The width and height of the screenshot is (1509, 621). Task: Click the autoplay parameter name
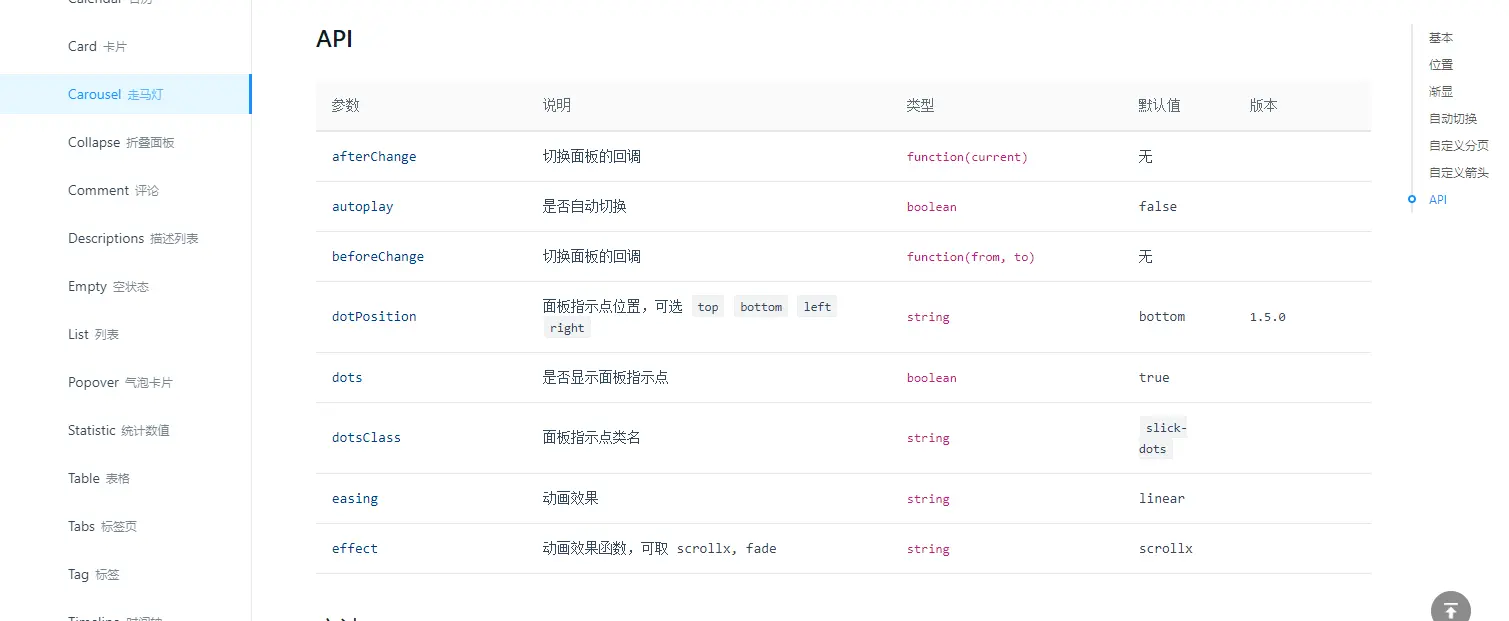(363, 207)
